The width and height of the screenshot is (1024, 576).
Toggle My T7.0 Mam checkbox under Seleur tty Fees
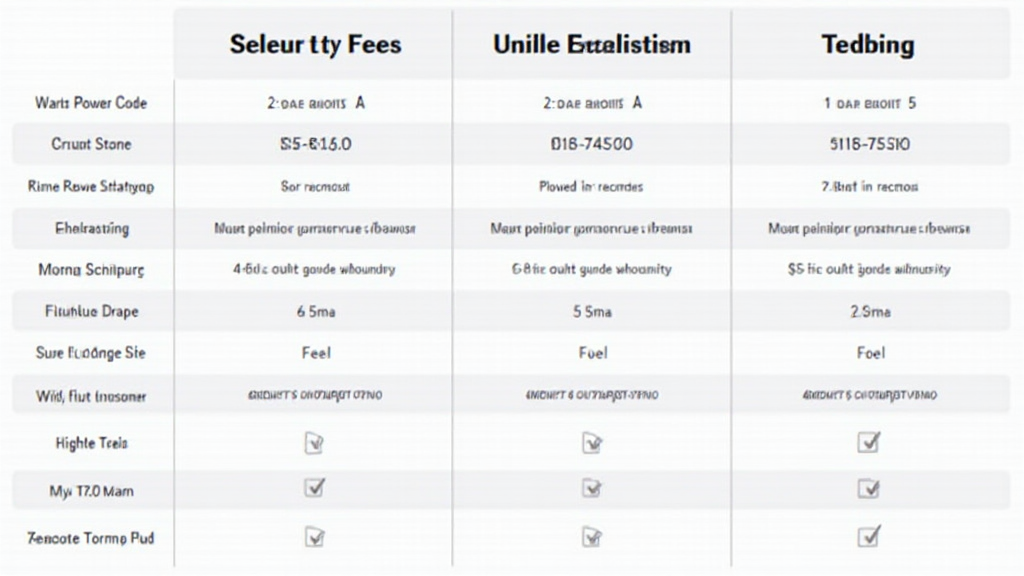(315, 488)
